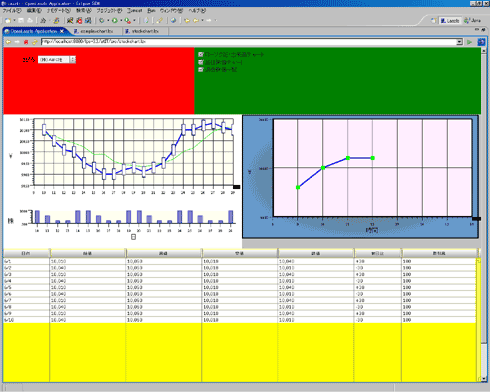The height and width of the screenshot is (392, 490).
Task: Open the Window menu
Action: (x=171, y=11)
